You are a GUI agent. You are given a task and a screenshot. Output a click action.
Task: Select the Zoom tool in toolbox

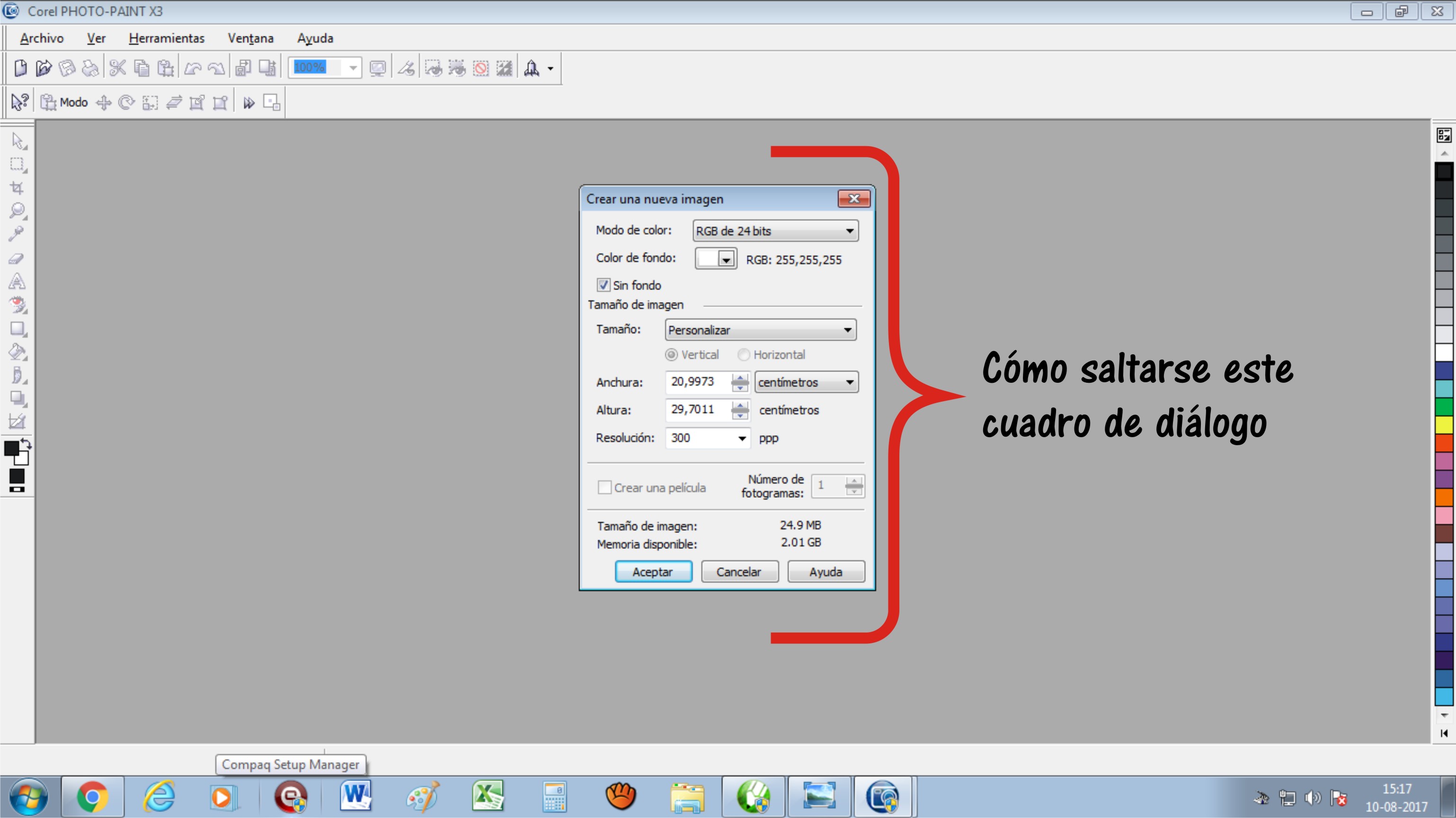tap(17, 211)
